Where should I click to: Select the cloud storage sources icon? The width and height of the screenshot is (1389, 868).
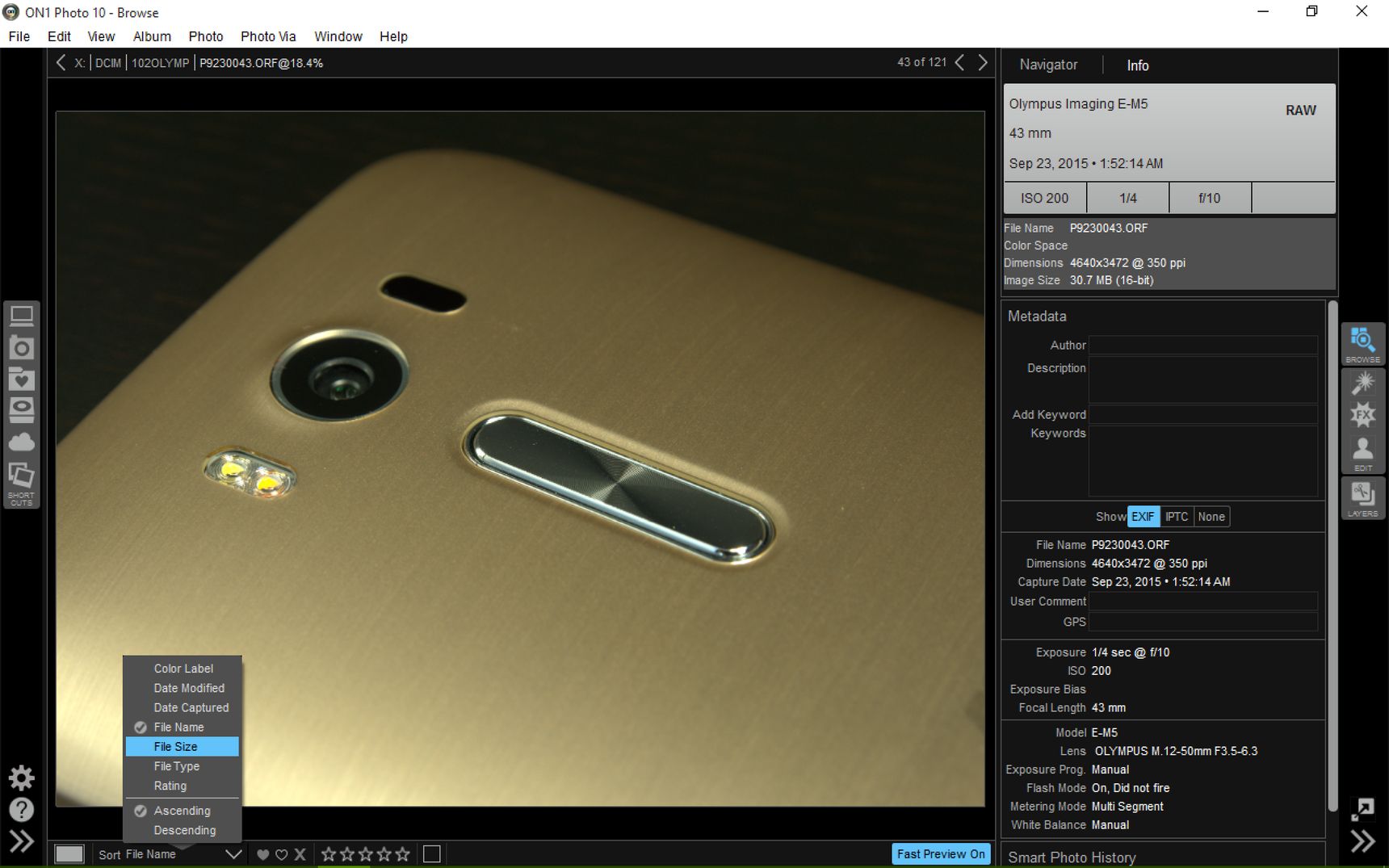22,442
